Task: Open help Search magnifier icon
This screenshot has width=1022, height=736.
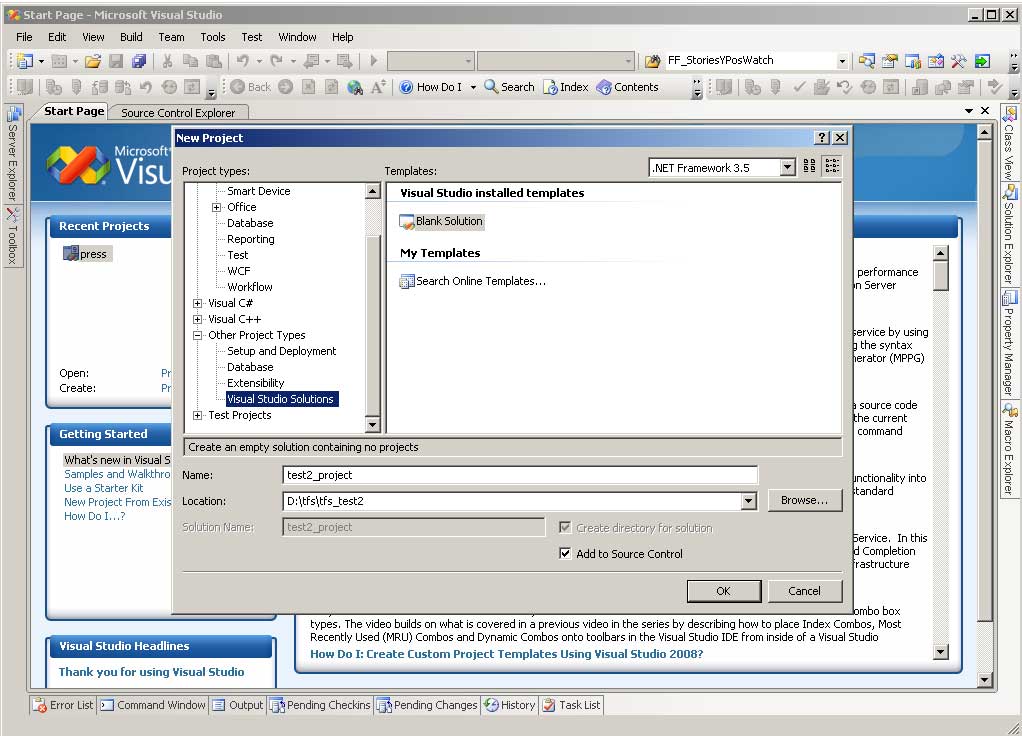Action: click(491, 87)
